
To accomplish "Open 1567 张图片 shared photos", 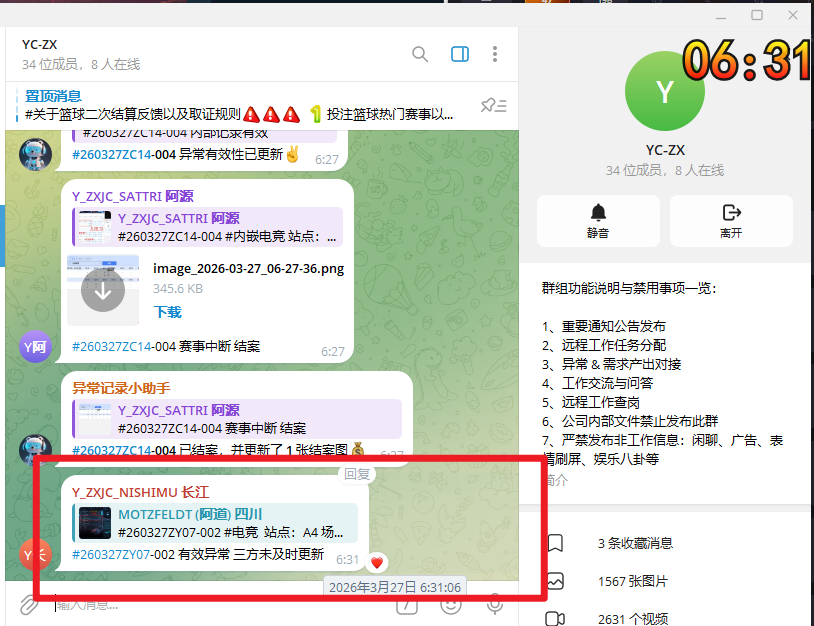I will coord(632,581).
